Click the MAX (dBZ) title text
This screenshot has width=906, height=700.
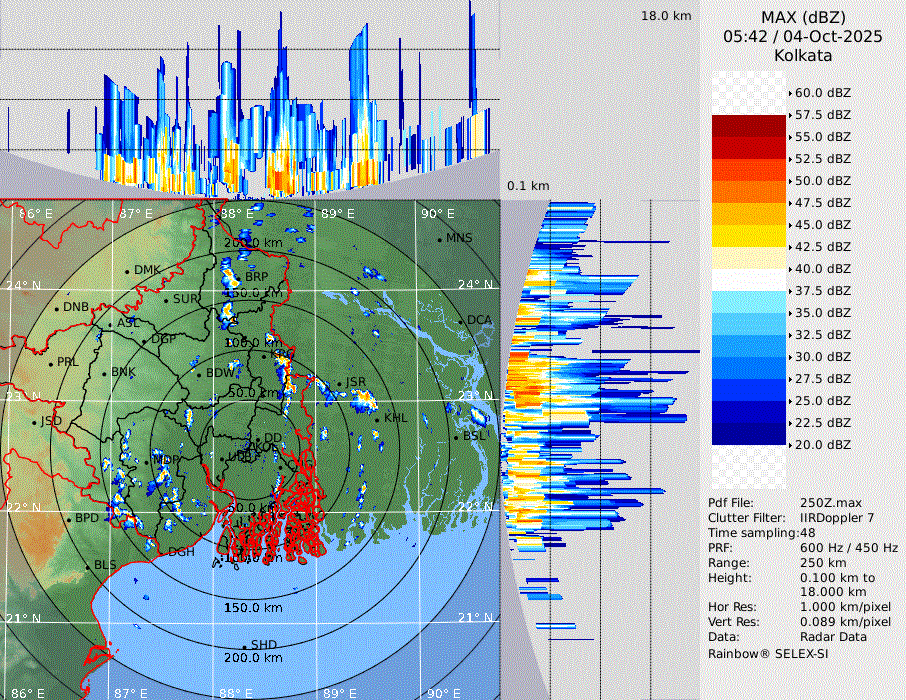[803, 17]
